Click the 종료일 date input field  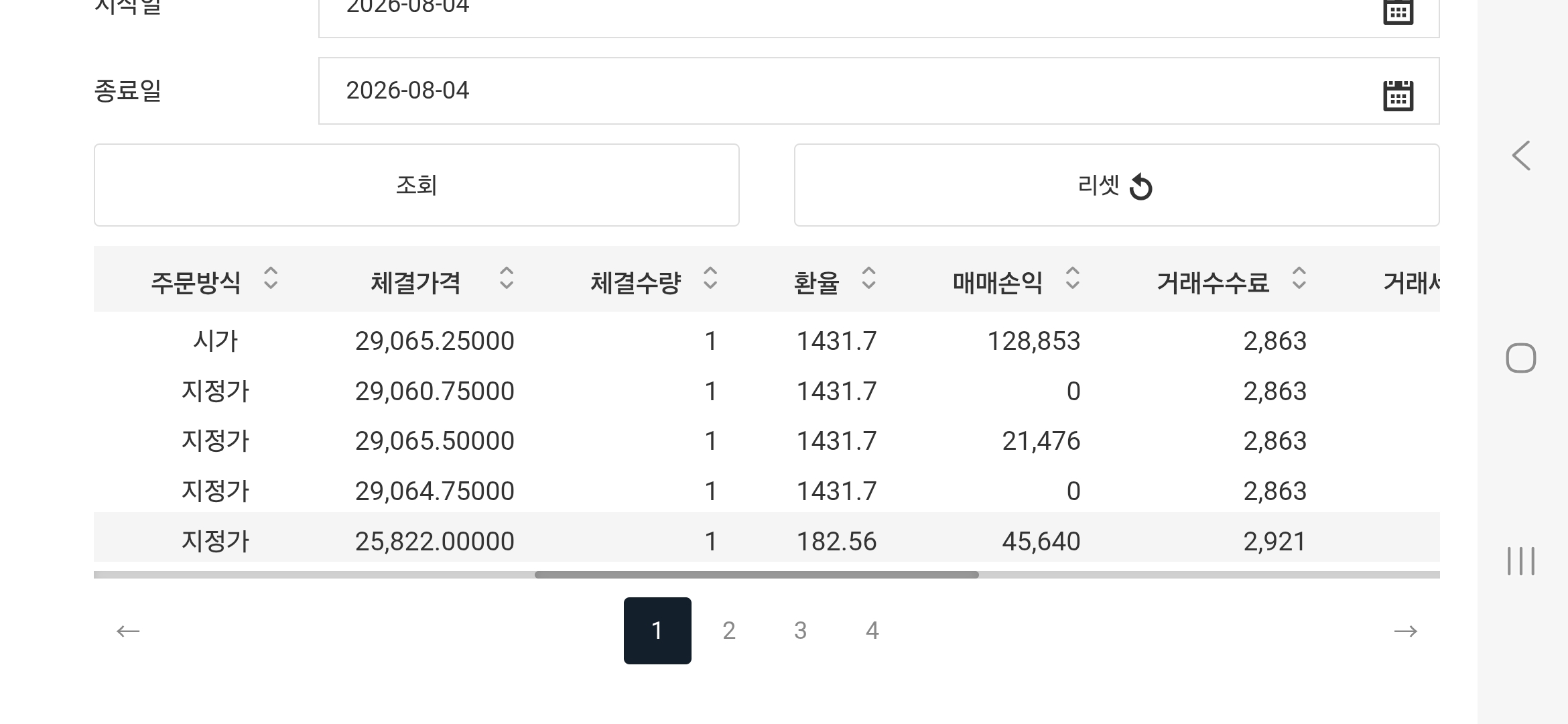878,91
